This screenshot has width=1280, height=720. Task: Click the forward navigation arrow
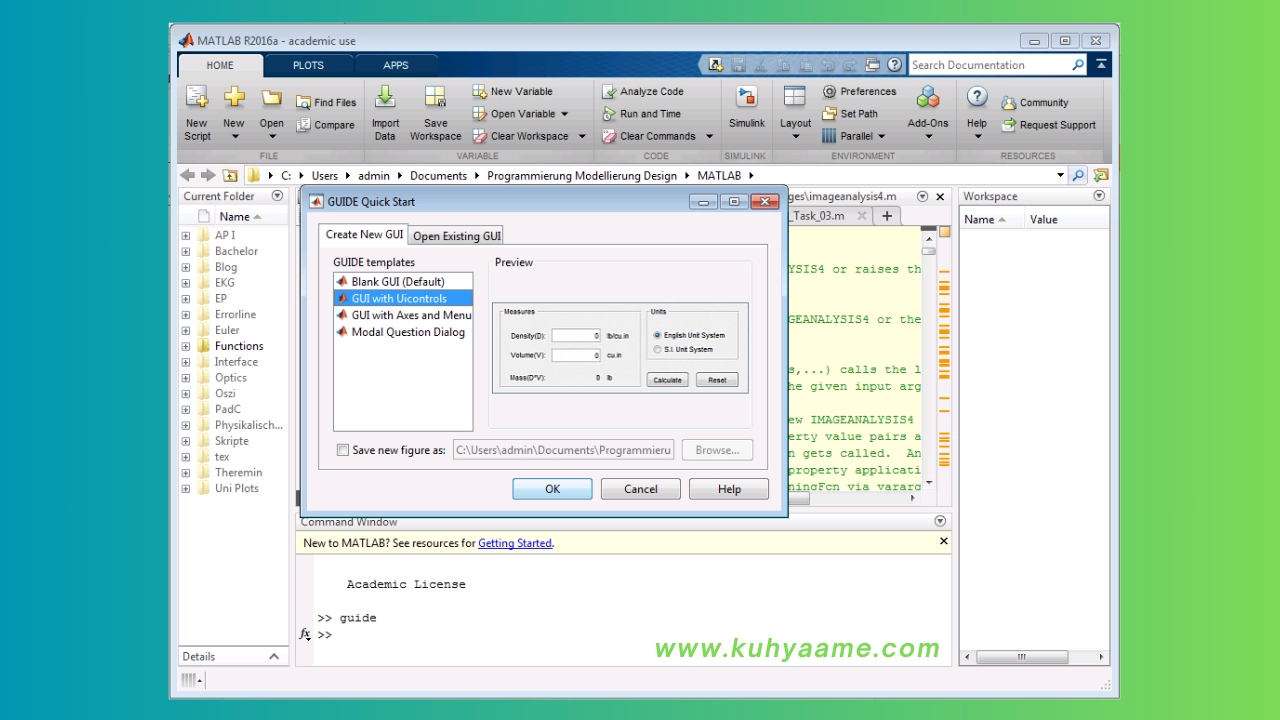[208, 175]
